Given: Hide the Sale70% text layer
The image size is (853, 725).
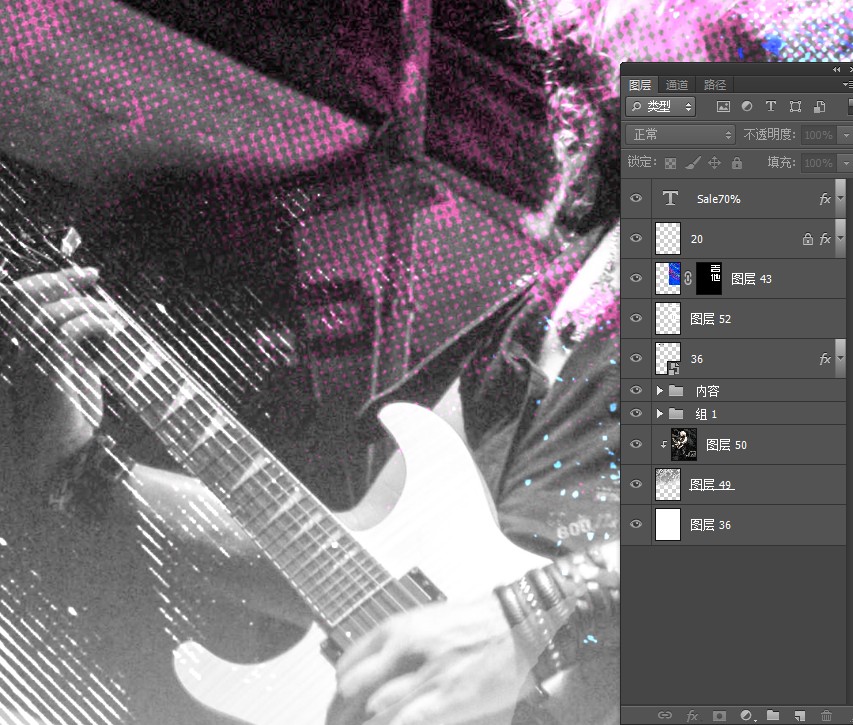Looking at the screenshot, I should pyautogui.click(x=636, y=199).
